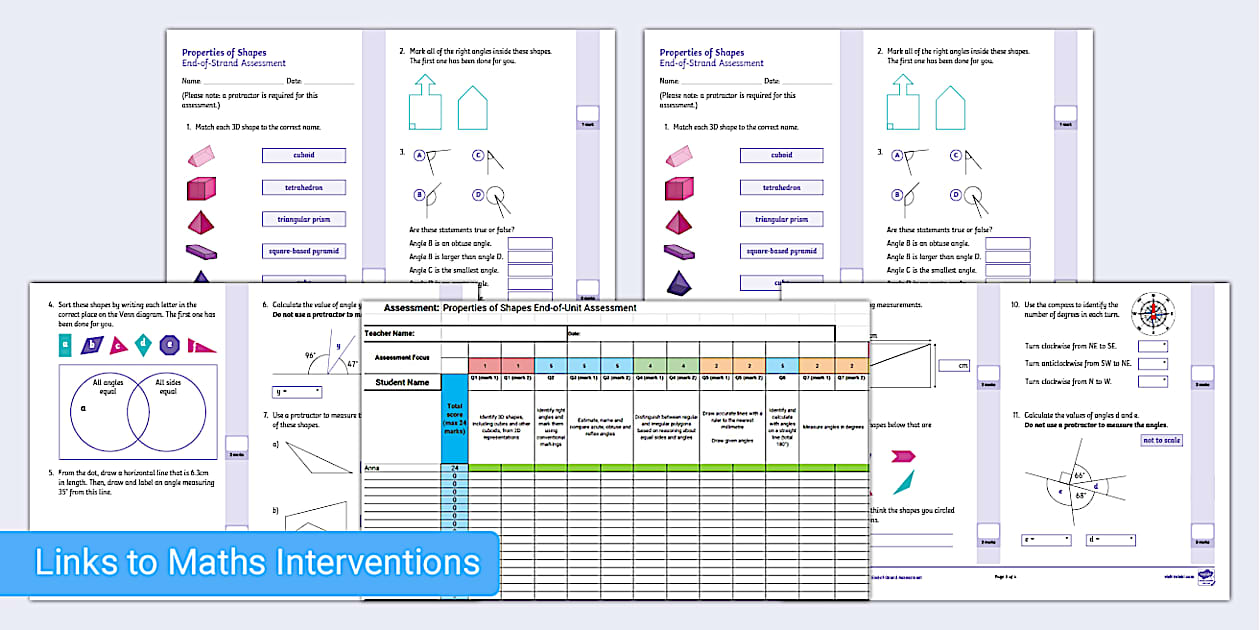The width and height of the screenshot is (1260, 630).
Task: Check the answer box for 'Angle B is an obtuse angle'
Action: [532, 242]
